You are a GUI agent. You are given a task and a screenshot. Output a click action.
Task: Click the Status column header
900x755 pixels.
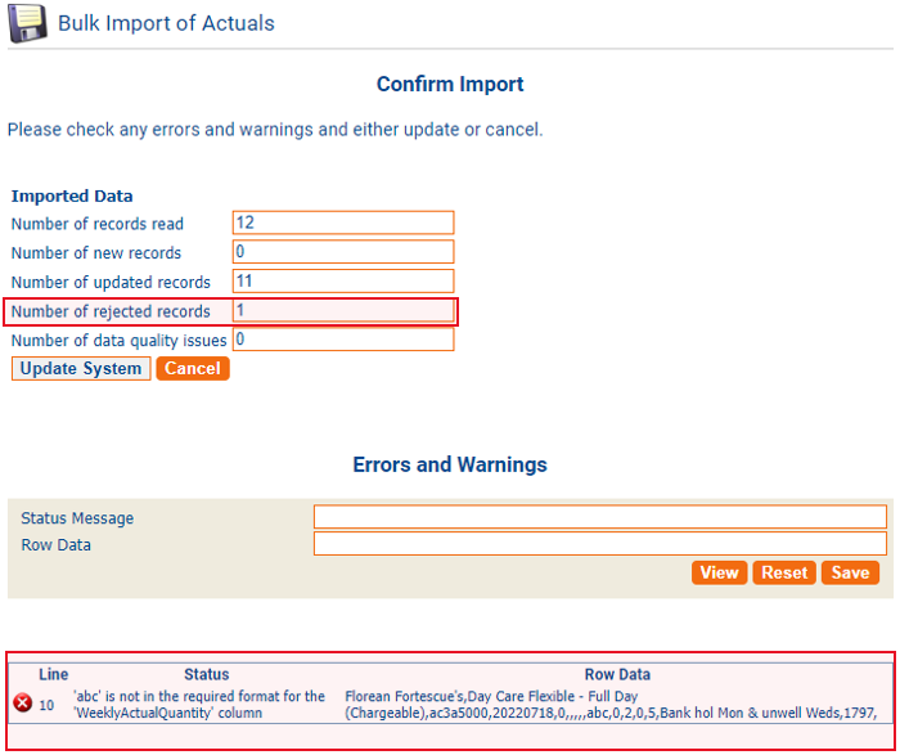coord(206,675)
